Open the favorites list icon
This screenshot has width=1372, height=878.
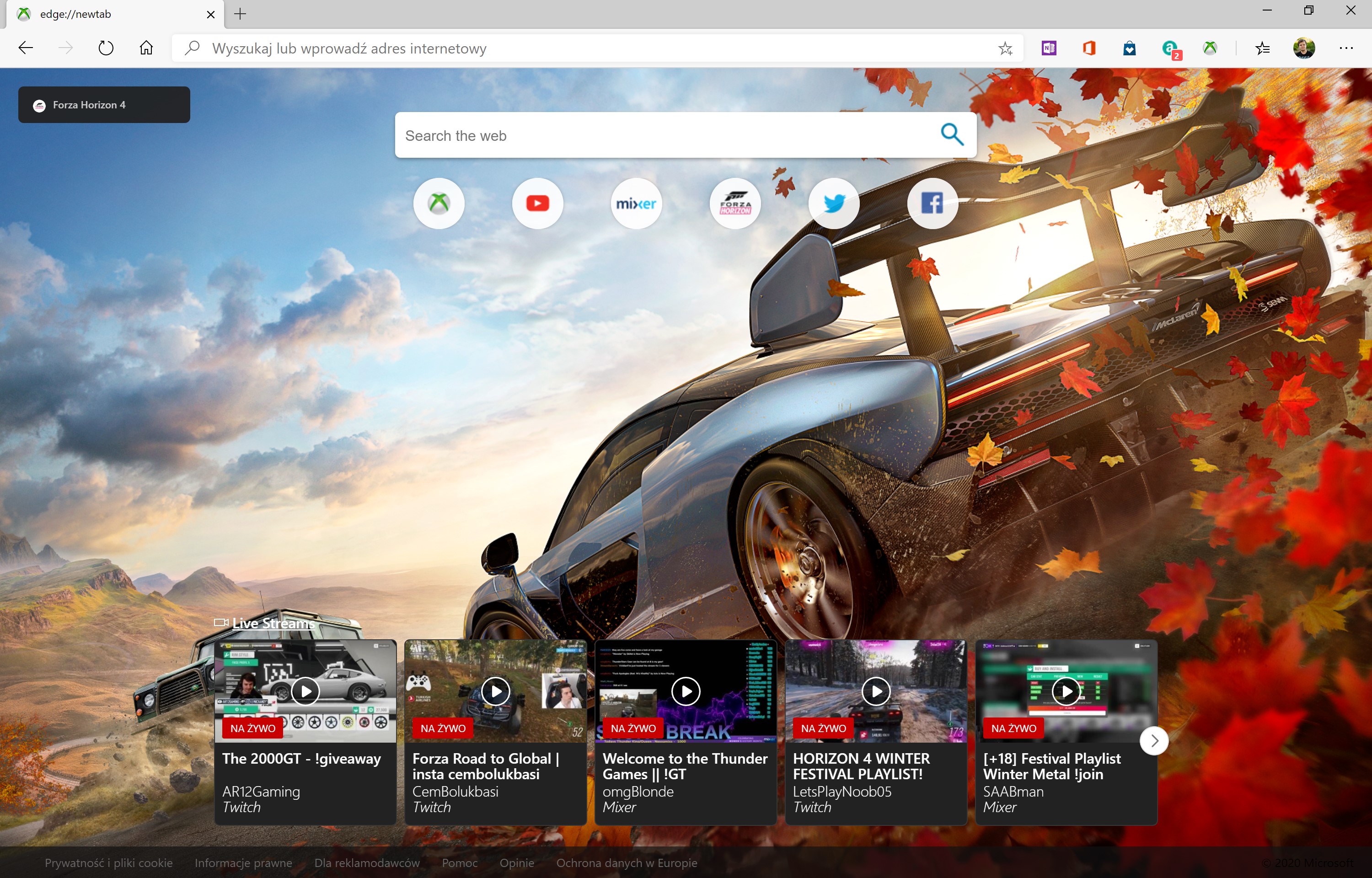coord(1263,48)
